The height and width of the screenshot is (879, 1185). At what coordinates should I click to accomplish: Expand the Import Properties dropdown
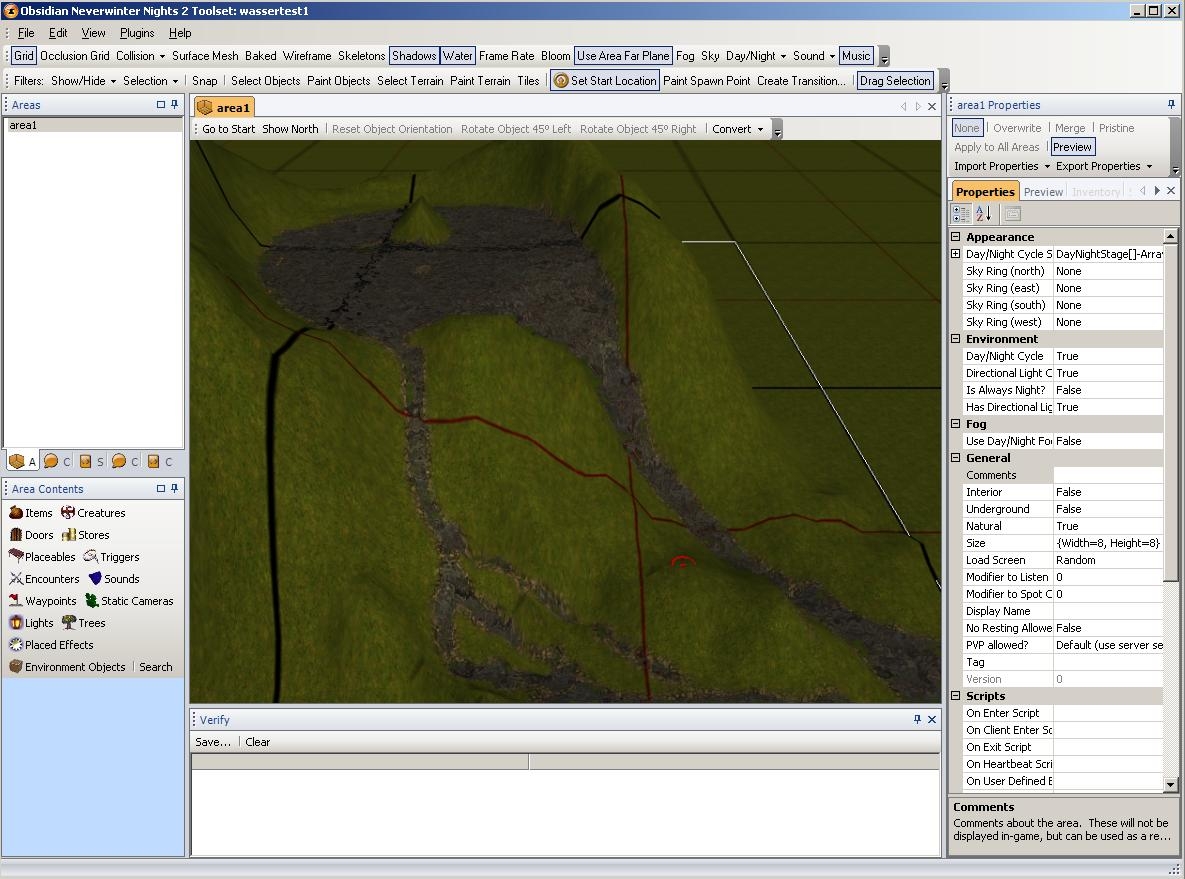pos(1002,166)
